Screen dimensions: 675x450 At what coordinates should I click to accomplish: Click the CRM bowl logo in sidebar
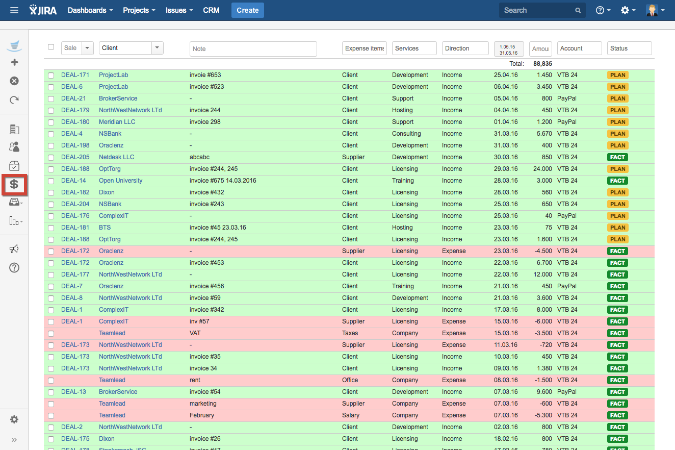click(14, 45)
